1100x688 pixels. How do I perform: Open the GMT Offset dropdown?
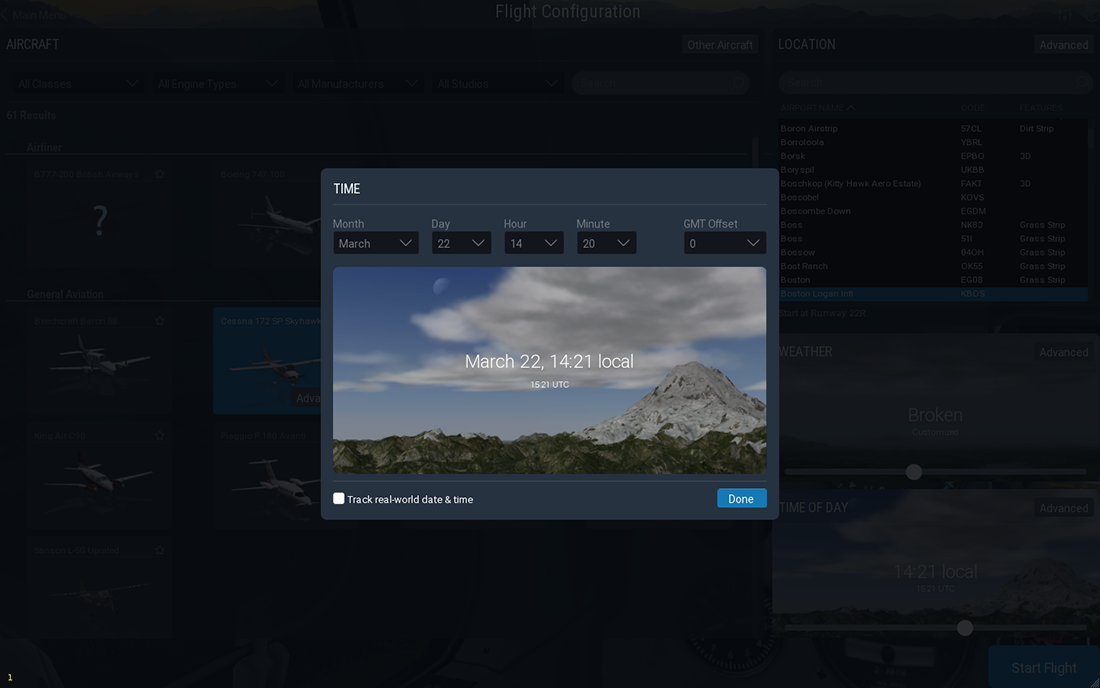pos(725,243)
